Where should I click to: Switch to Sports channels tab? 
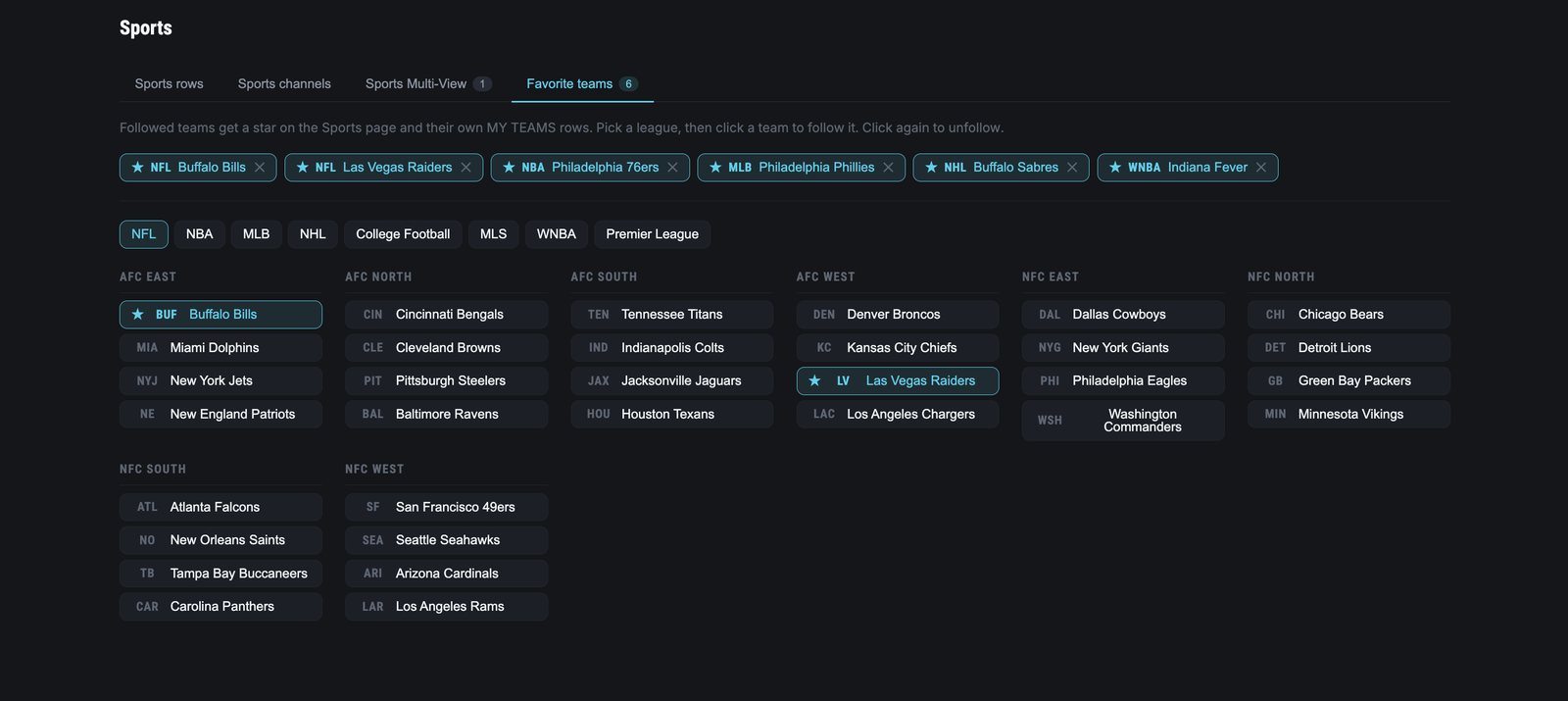(x=284, y=84)
